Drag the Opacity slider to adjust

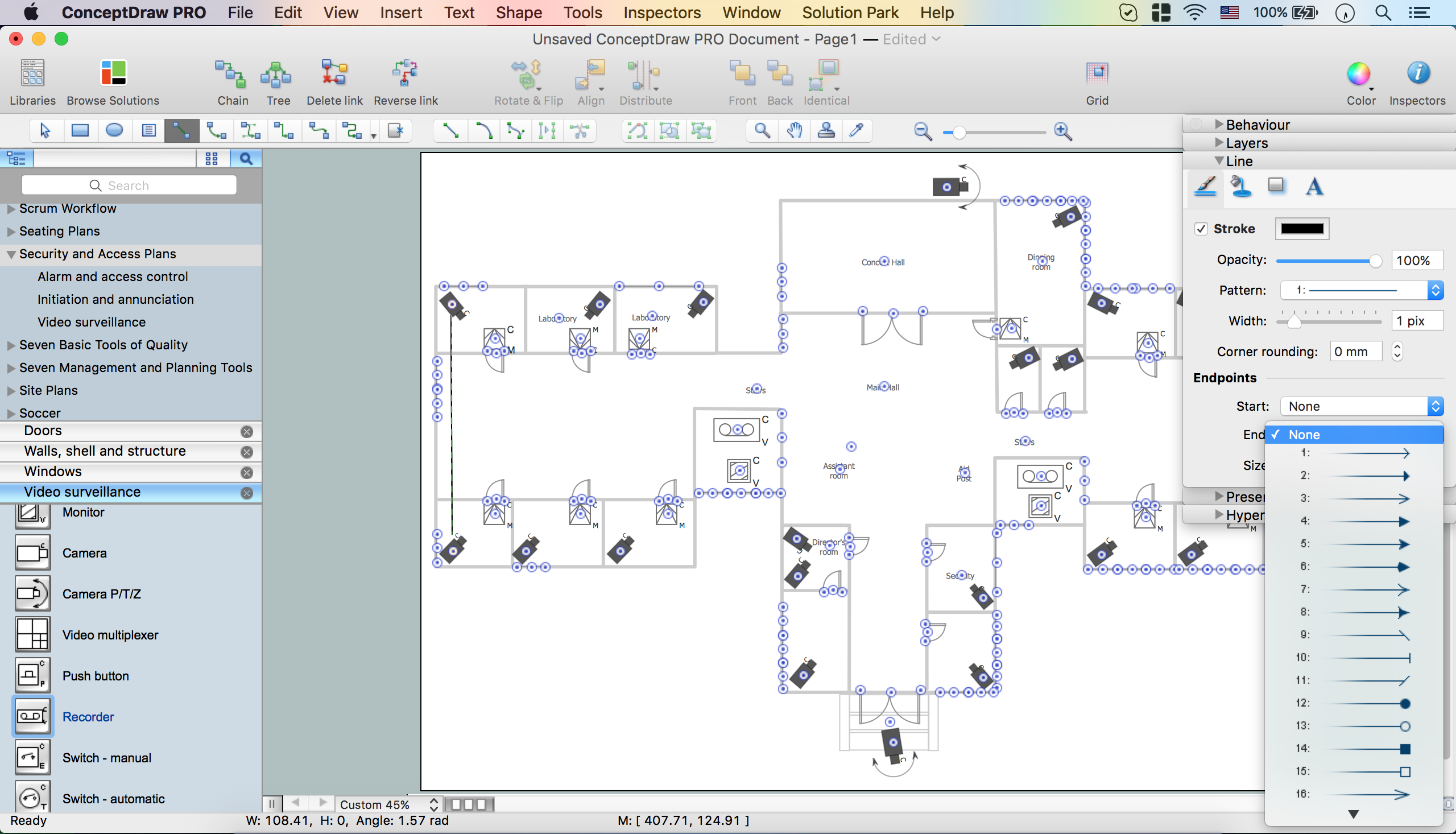coord(1328,260)
